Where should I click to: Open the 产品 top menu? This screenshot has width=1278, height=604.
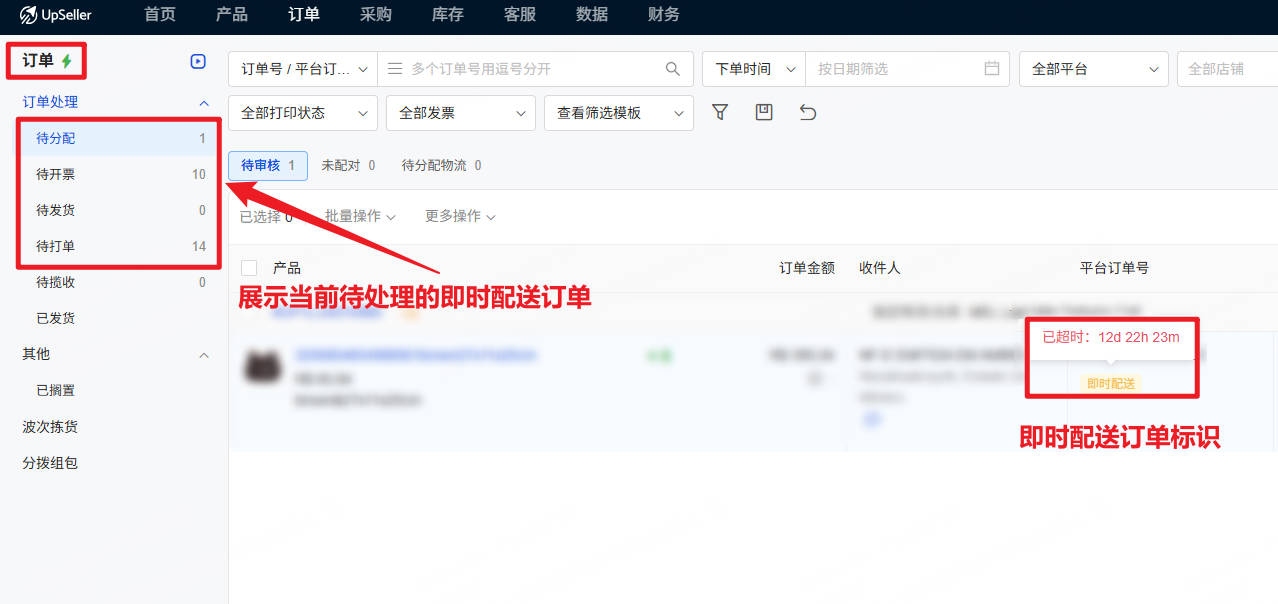231,15
